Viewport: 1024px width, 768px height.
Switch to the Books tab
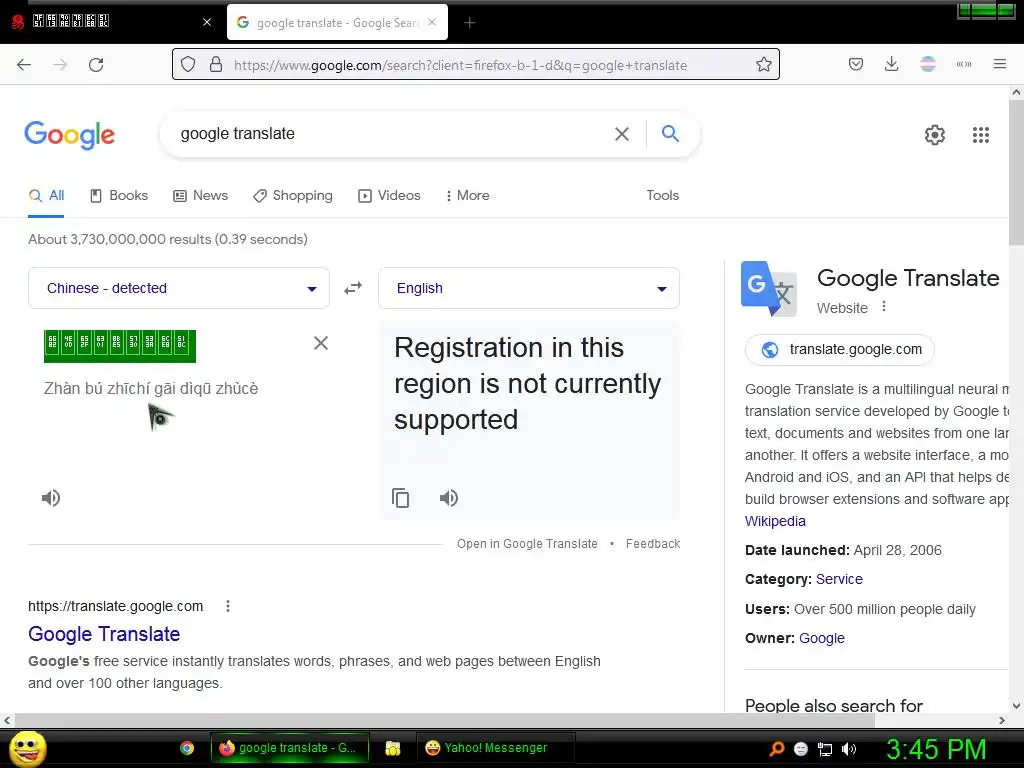coord(119,195)
